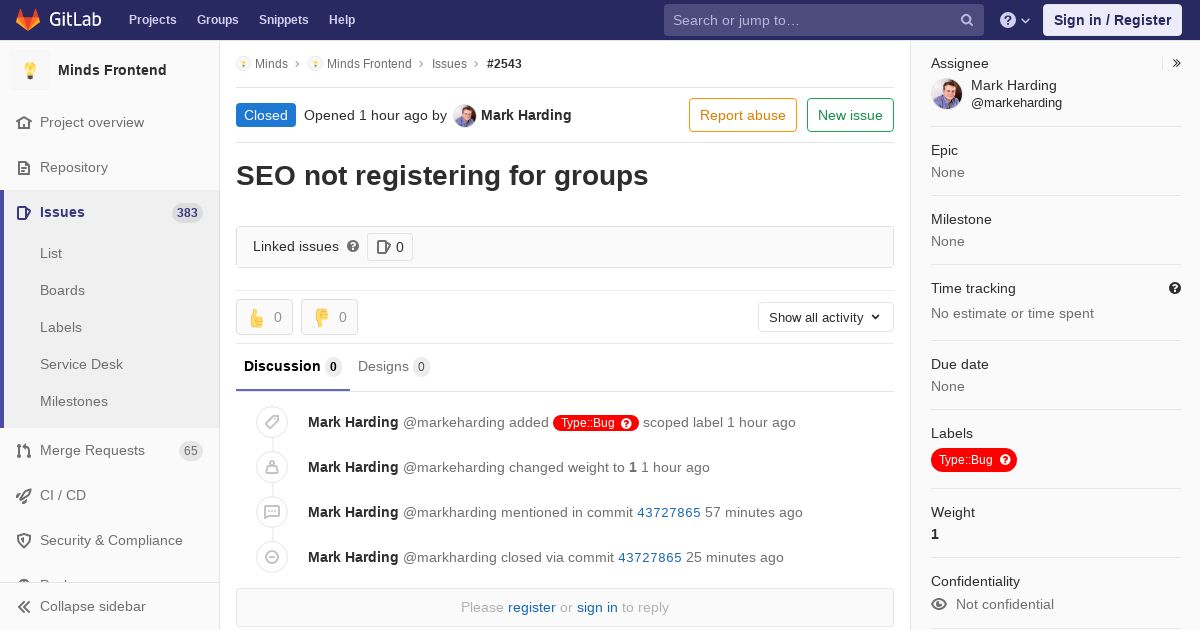Click Mark Harding's avatar beside Opened by

point(465,116)
